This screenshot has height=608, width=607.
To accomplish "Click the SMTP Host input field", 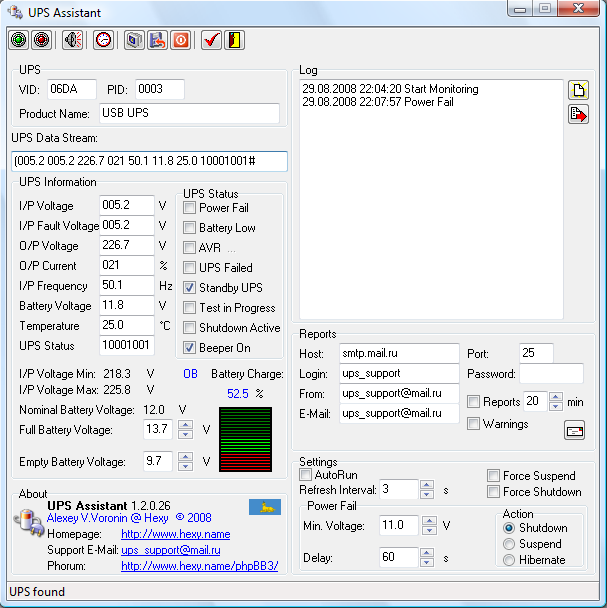I will coord(399,353).
